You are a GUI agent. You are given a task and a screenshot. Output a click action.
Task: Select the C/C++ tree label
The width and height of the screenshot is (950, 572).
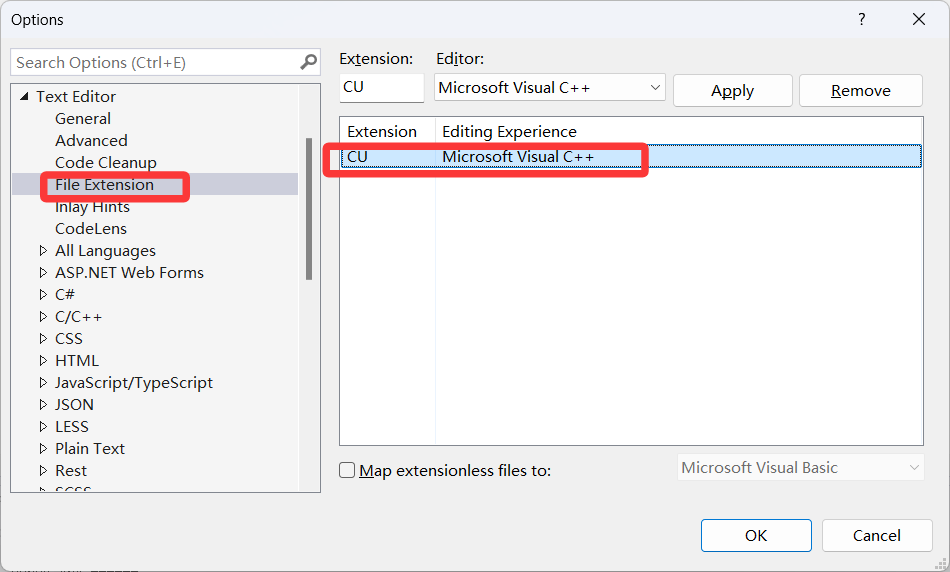tap(79, 316)
